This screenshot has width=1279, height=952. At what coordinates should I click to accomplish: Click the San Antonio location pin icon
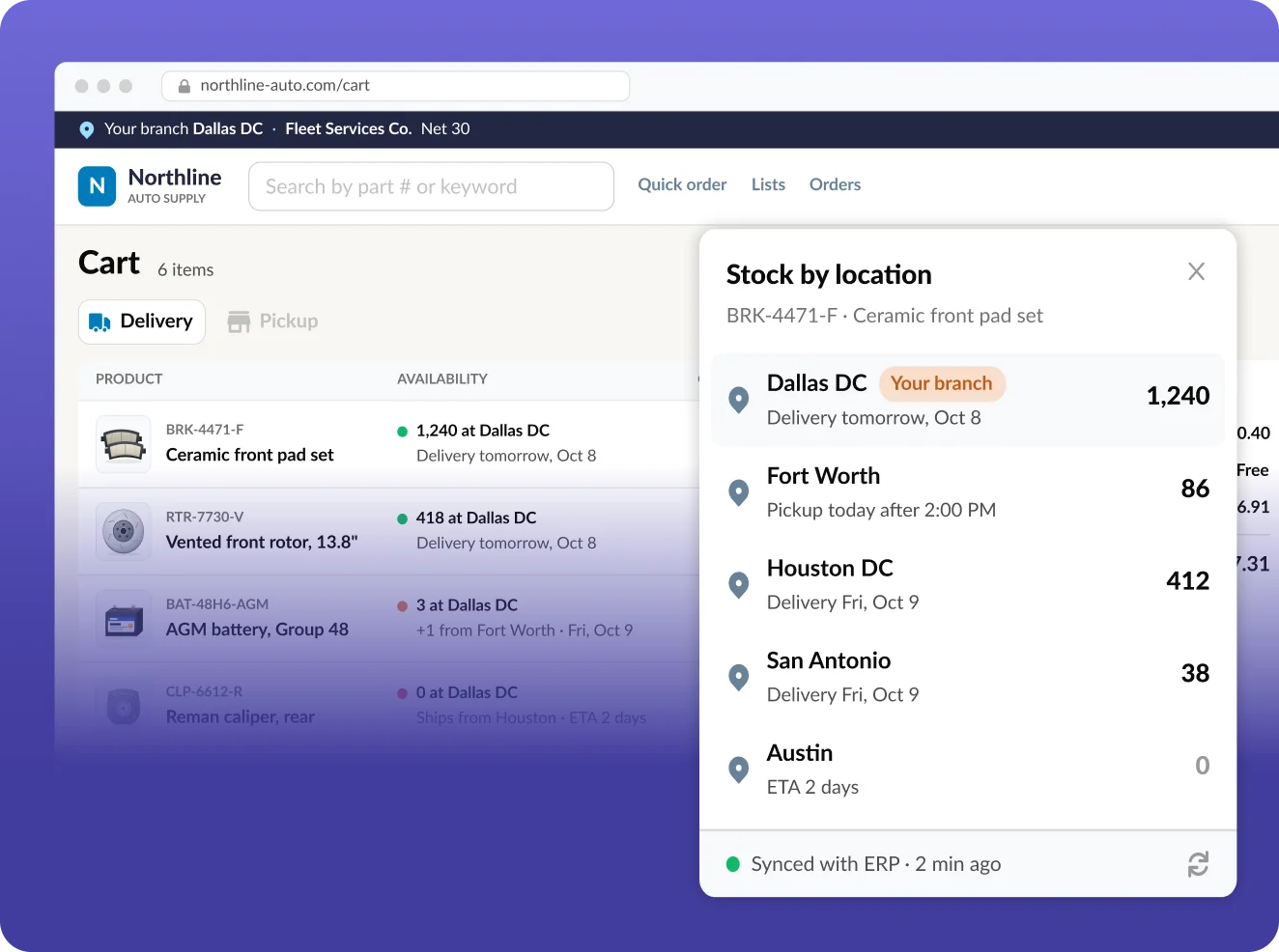point(739,677)
